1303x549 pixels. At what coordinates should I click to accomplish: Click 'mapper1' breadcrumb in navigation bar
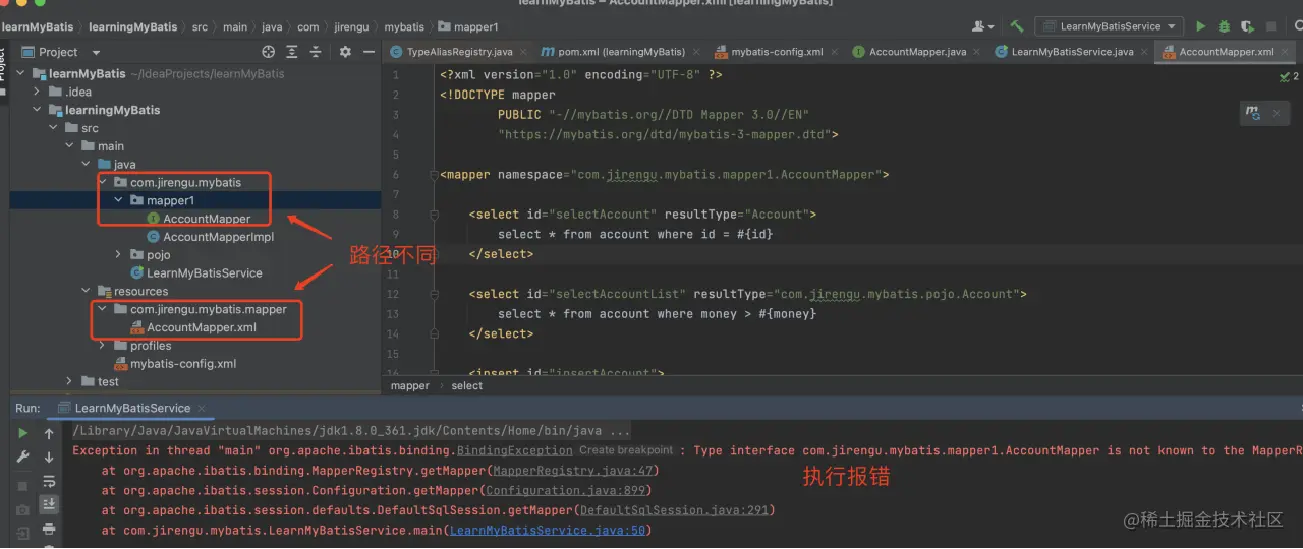tap(468, 27)
